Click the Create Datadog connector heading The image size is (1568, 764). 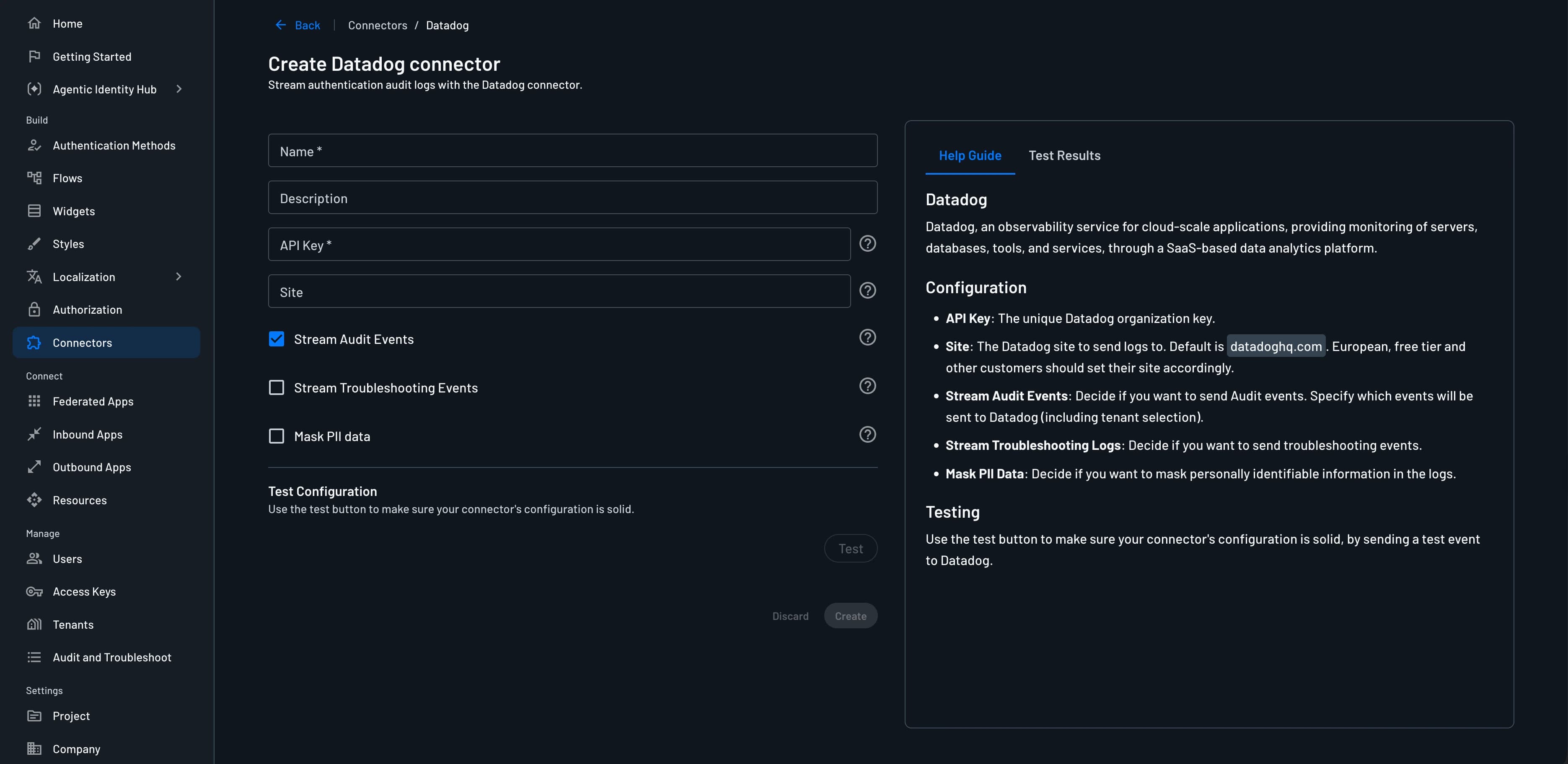[384, 64]
